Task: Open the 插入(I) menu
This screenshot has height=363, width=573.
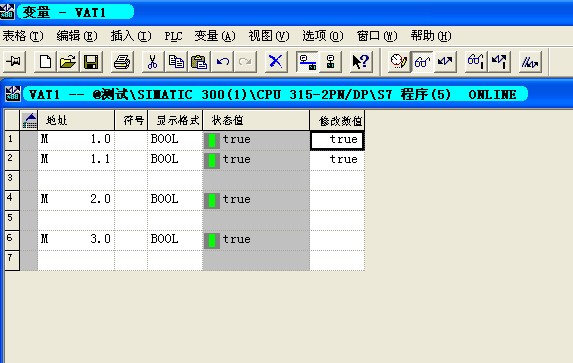Action: [x=131, y=36]
